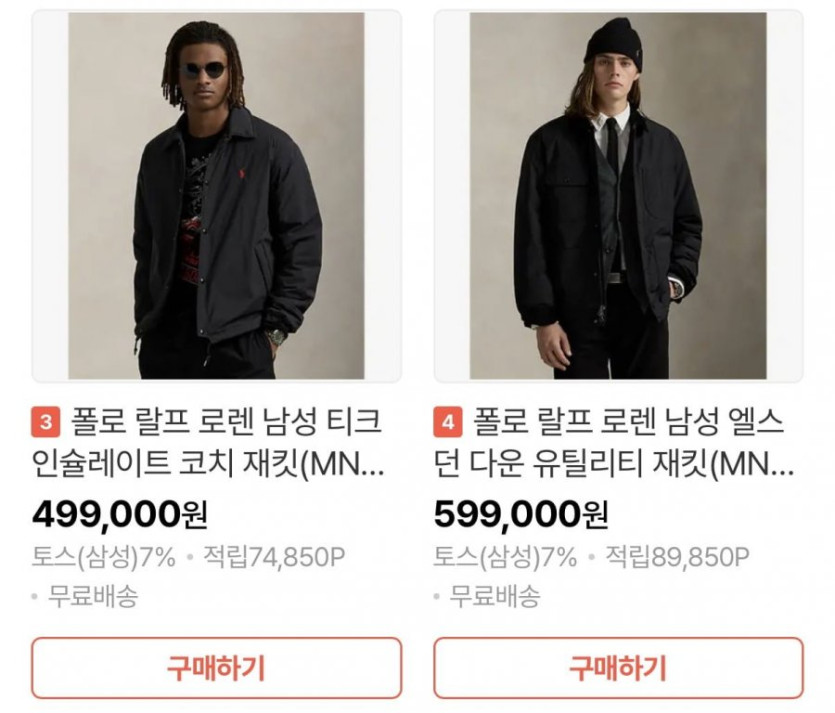Viewport: 835px width, 713px height.
Task: Click the orange rank 4 badge
Action: pos(448,423)
